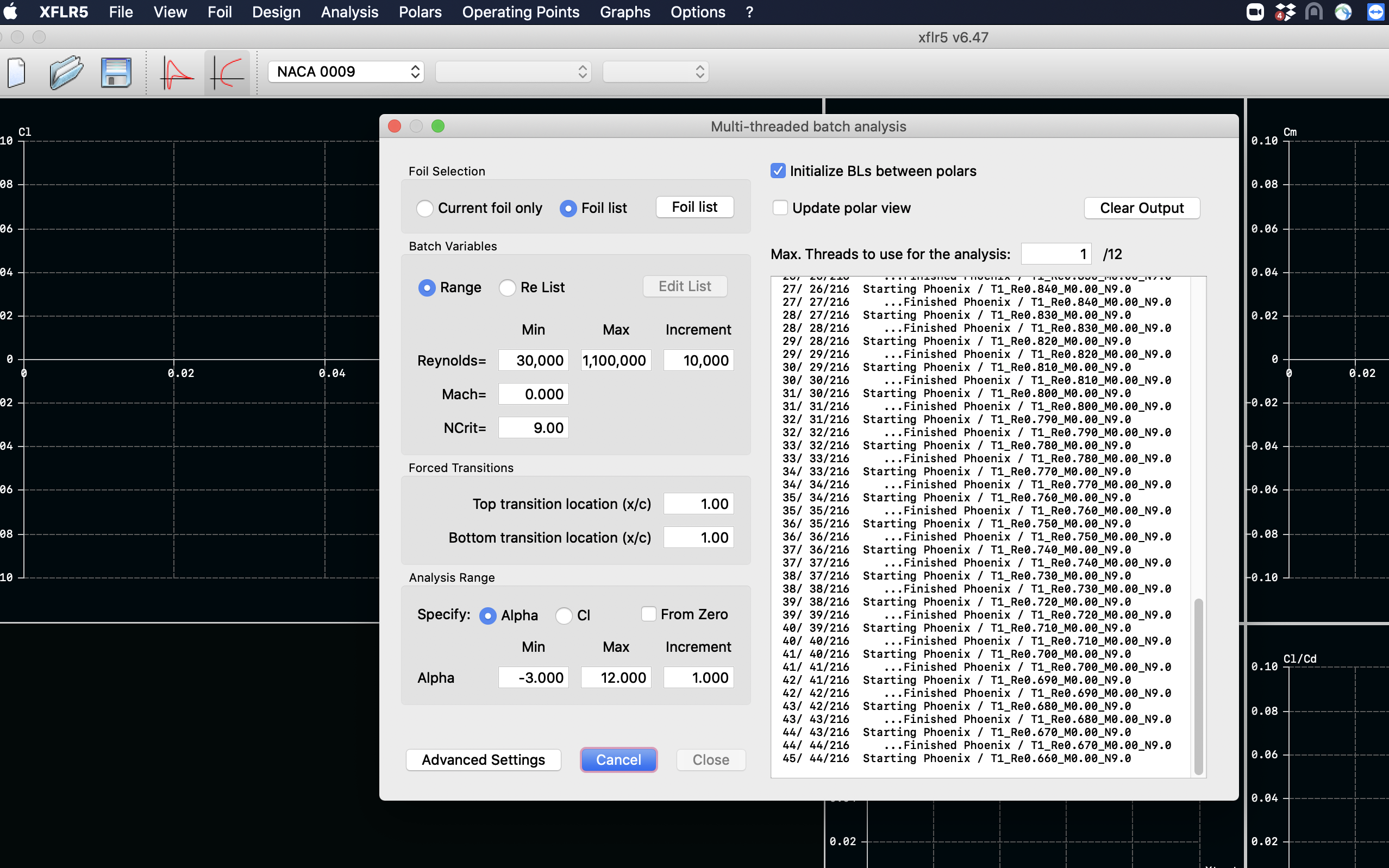Enable the Update polar view checkbox
This screenshot has width=1389, height=868.
(x=780, y=208)
